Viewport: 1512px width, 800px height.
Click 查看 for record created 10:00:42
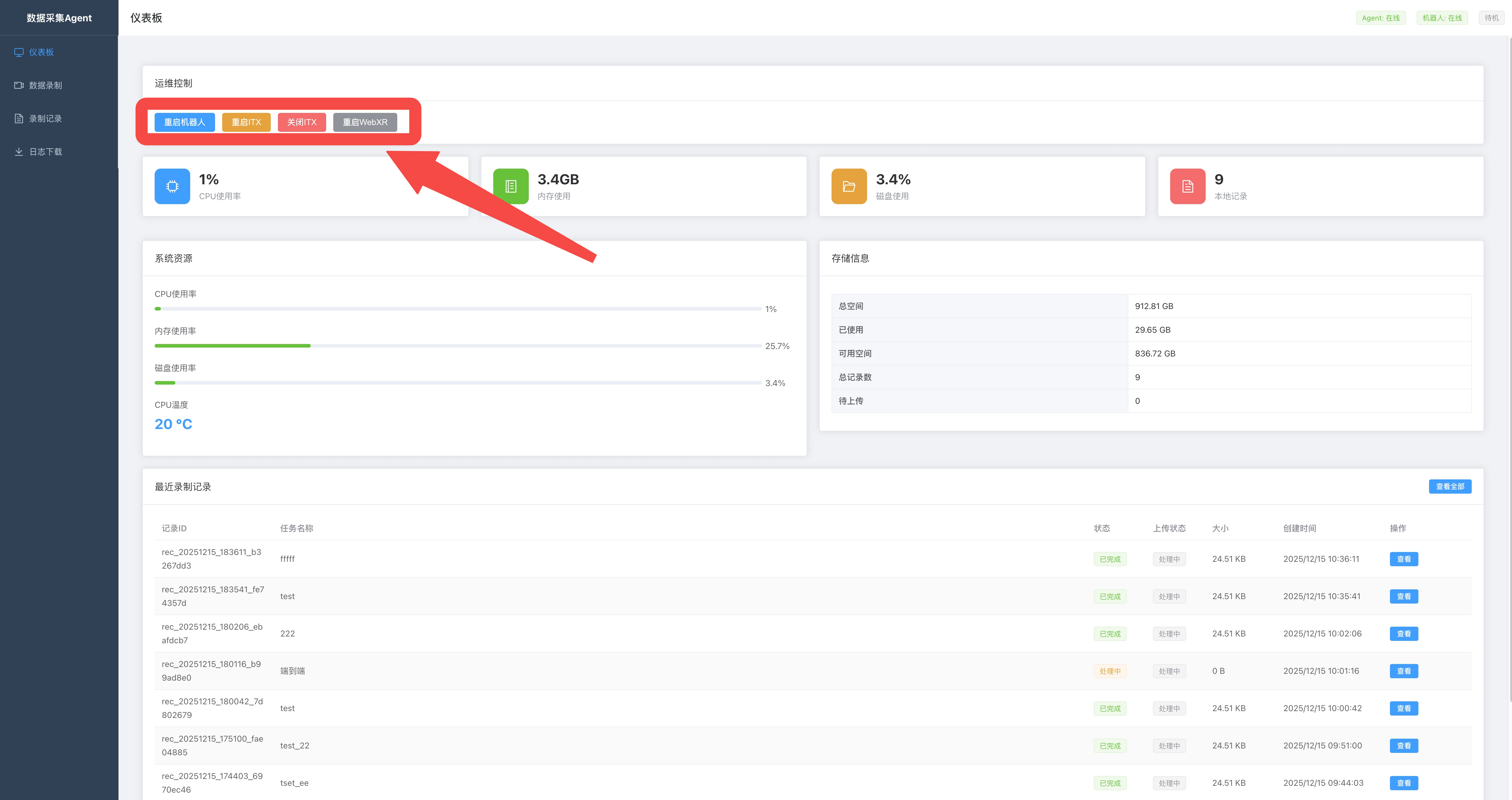point(1403,708)
